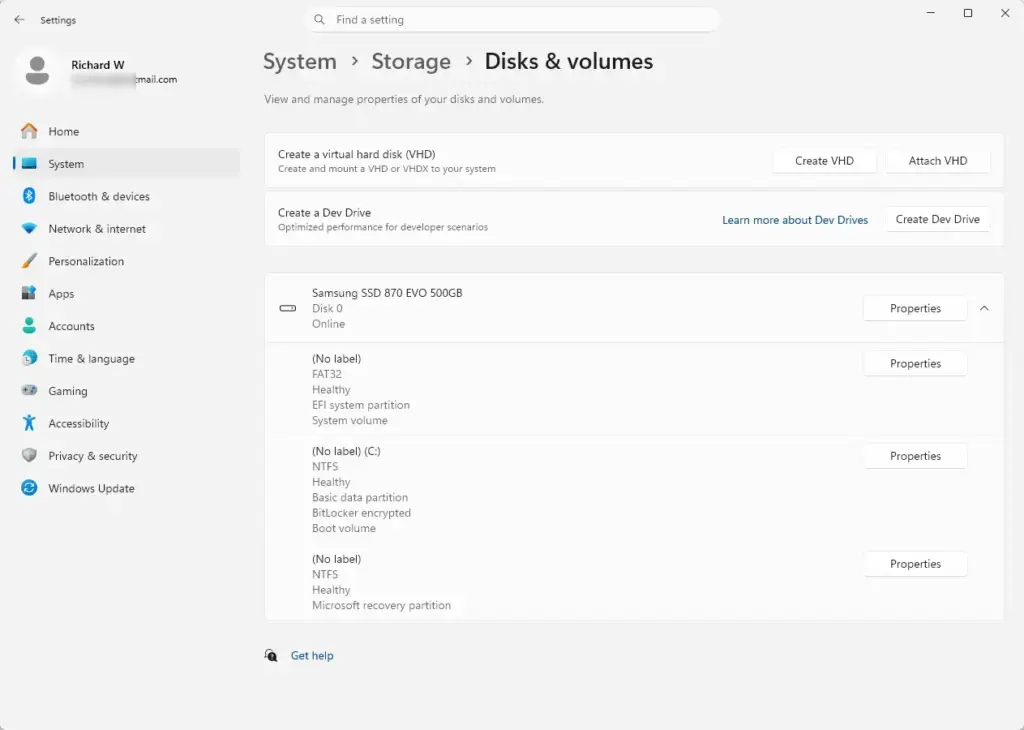
Task: Open Windows Update page
Action: [126, 488]
